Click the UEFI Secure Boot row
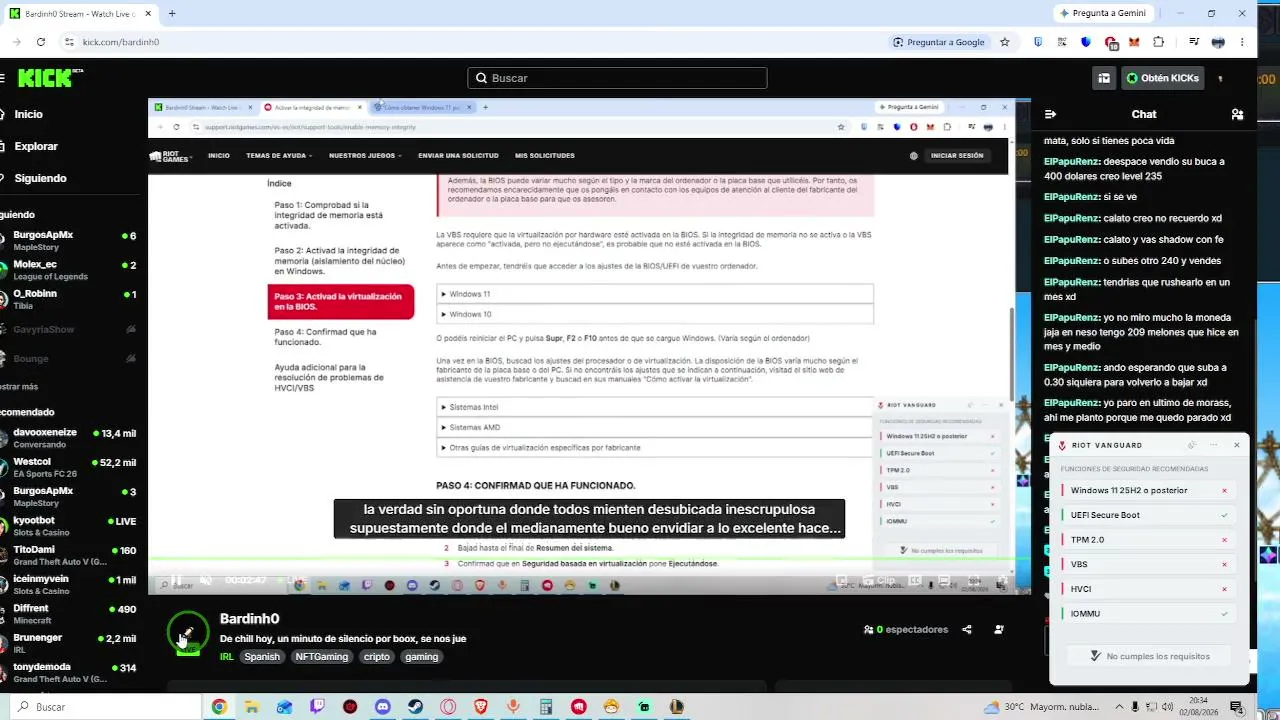Image resolution: width=1280 pixels, height=720 pixels. pos(1146,515)
